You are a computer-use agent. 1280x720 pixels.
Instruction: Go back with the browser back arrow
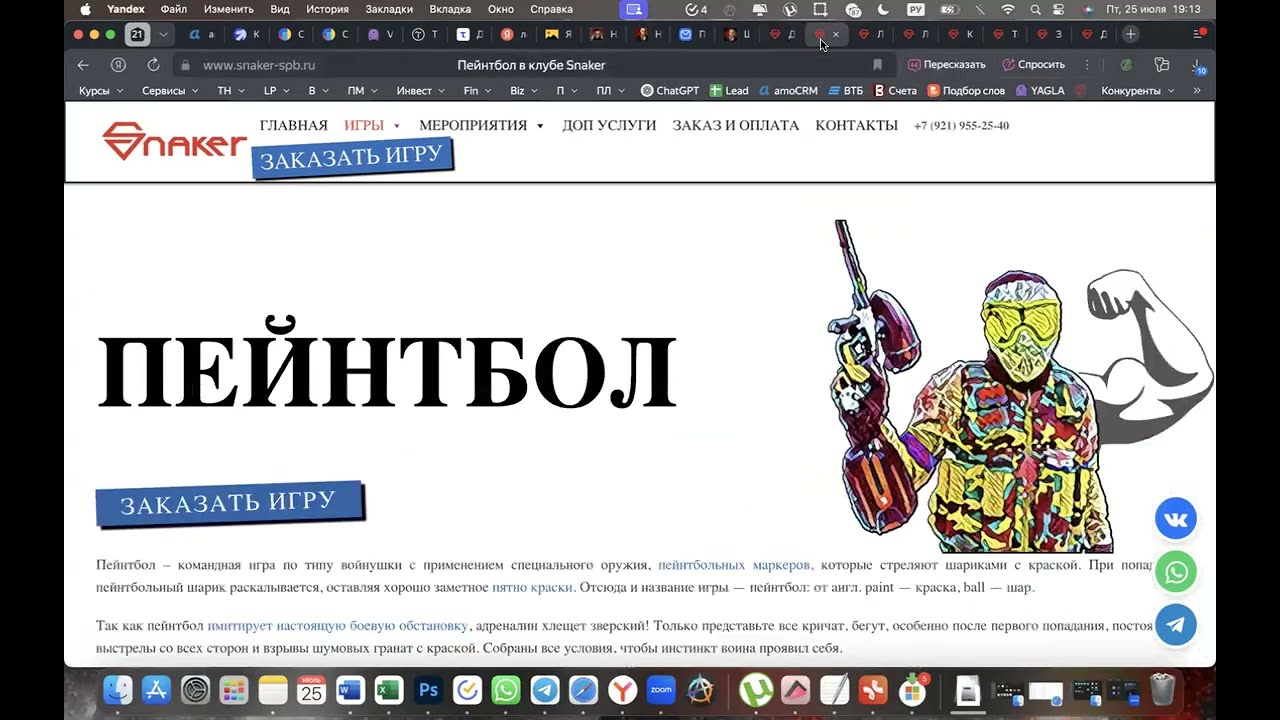click(83, 65)
